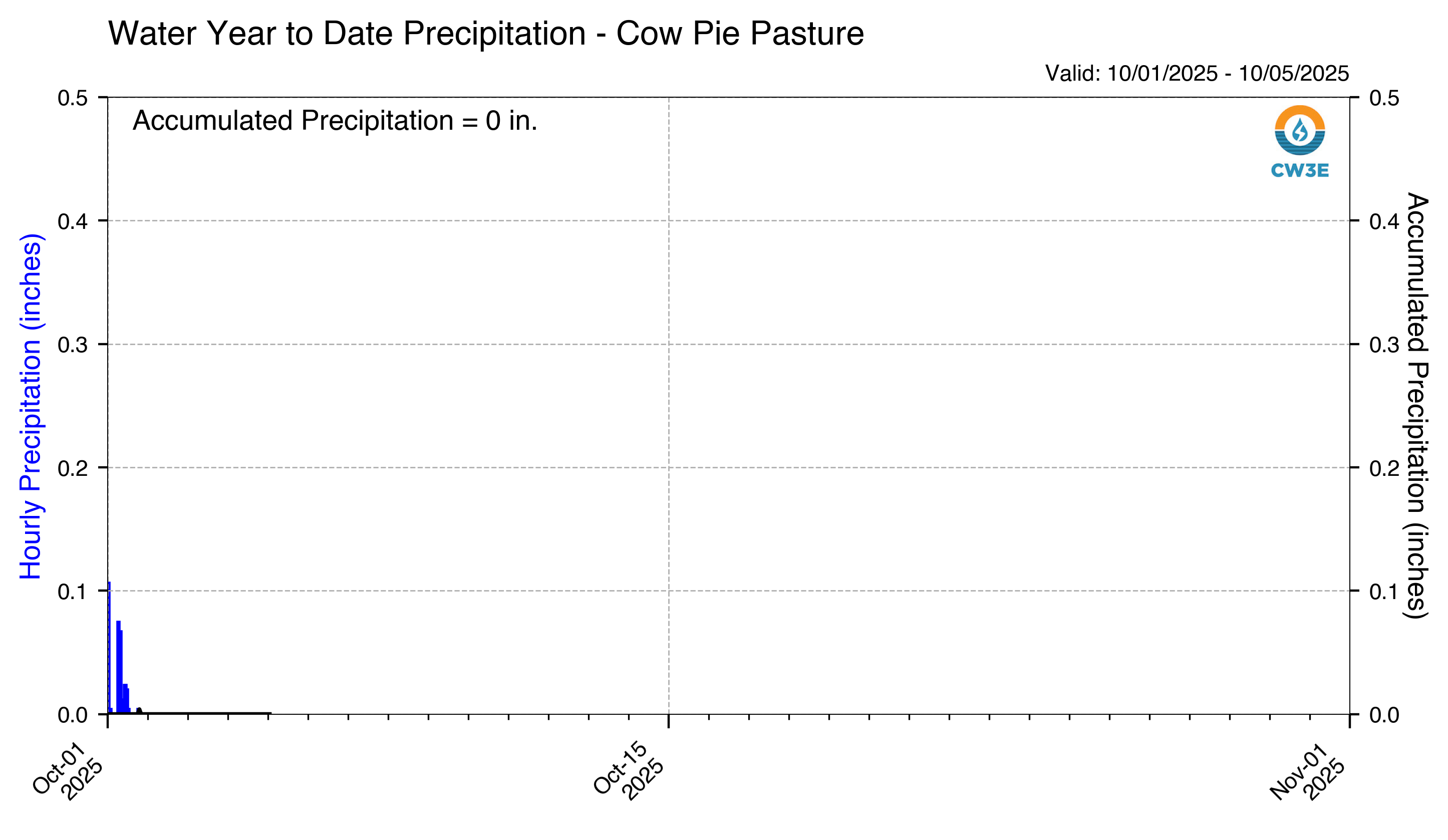
Task: Click the 0.5 tick label on left axis
Action: (73, 98)
